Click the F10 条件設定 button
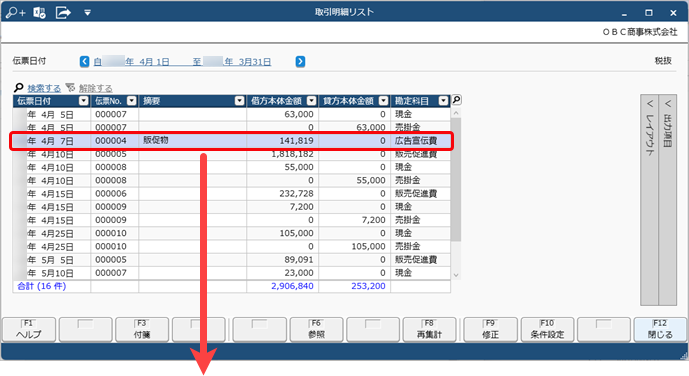The image size is (689, 376). pos(547,329)
